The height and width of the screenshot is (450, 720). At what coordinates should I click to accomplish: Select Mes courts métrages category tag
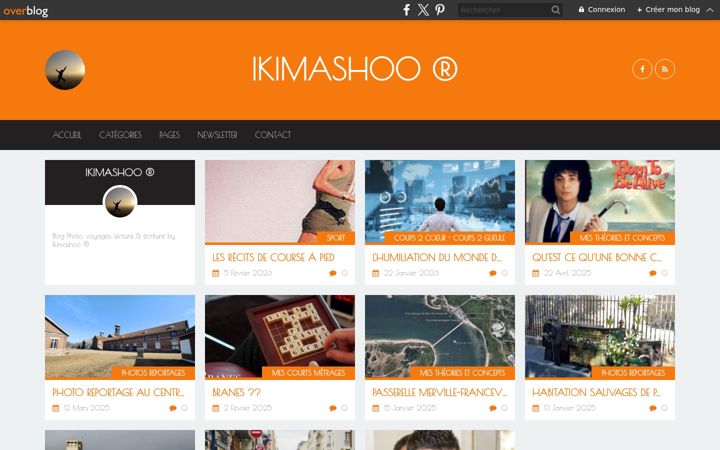[308, 373]
